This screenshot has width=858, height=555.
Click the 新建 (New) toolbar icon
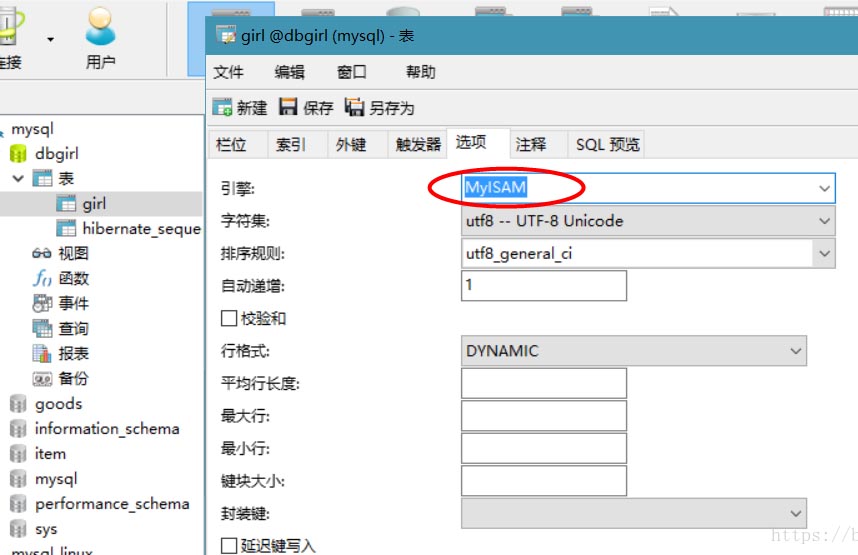pyautogui.click(x=222, y=107)
